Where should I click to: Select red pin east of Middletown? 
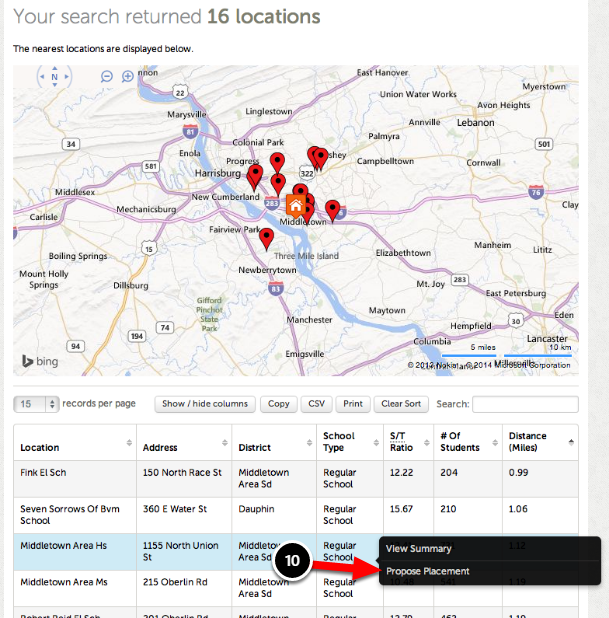(333, 211)
